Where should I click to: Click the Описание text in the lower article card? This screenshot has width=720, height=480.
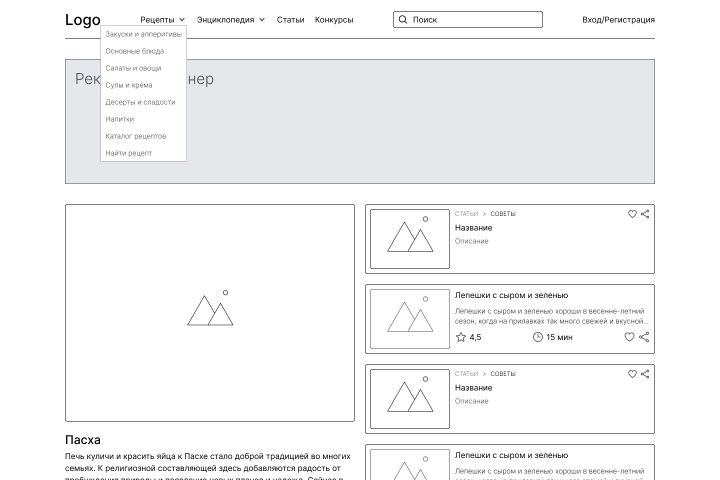(472, 401)
